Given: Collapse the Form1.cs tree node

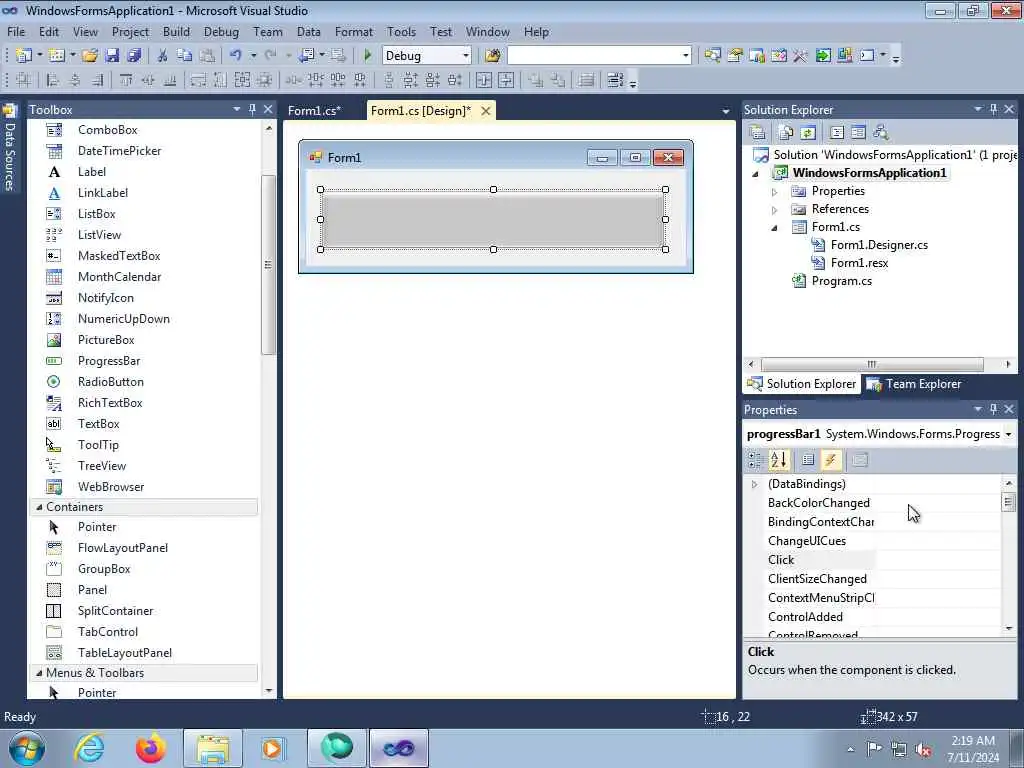Looking at the screenshot, I should pos(775,228).
